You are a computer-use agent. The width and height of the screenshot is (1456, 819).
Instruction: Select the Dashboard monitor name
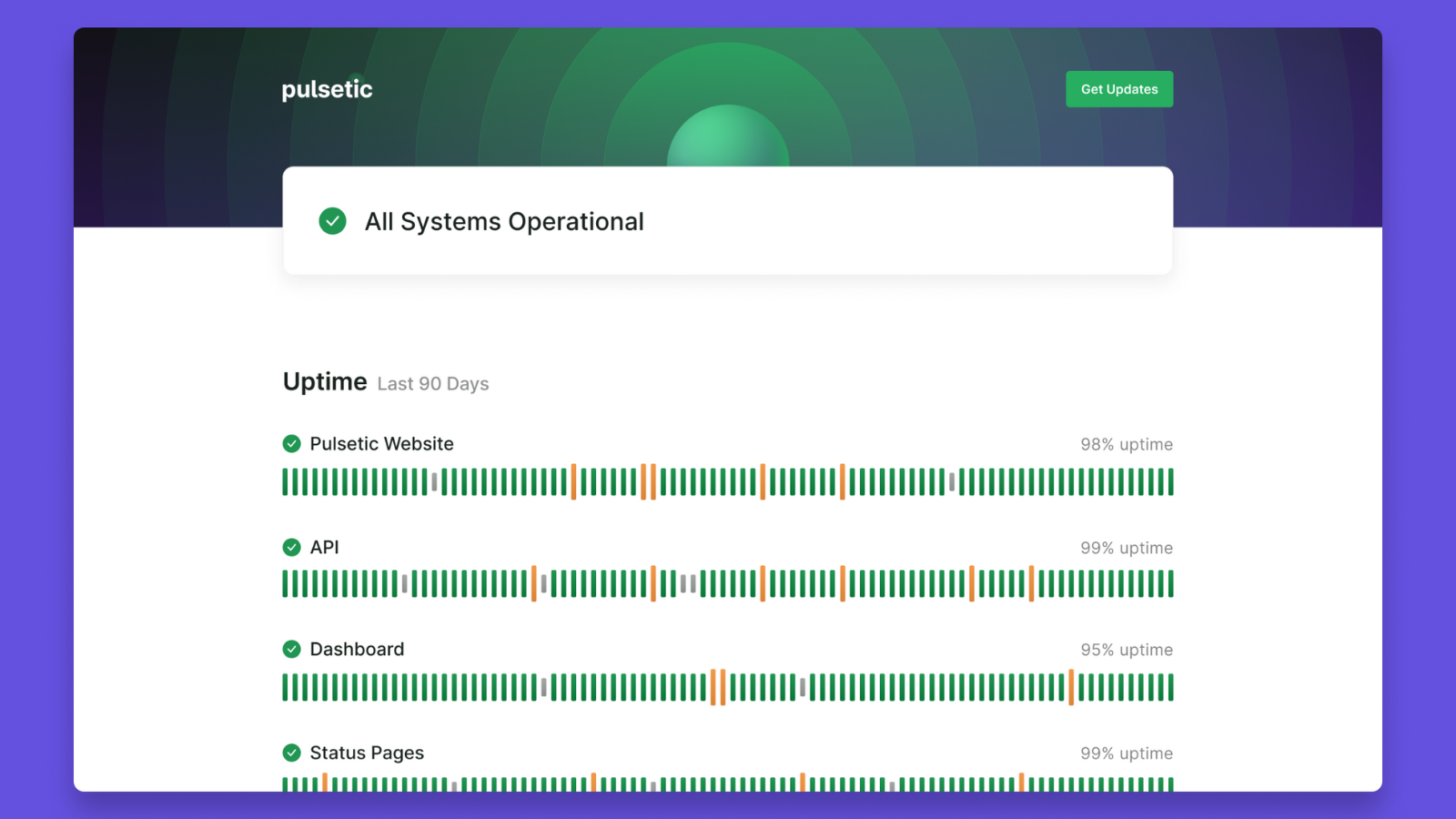point(357,649)
